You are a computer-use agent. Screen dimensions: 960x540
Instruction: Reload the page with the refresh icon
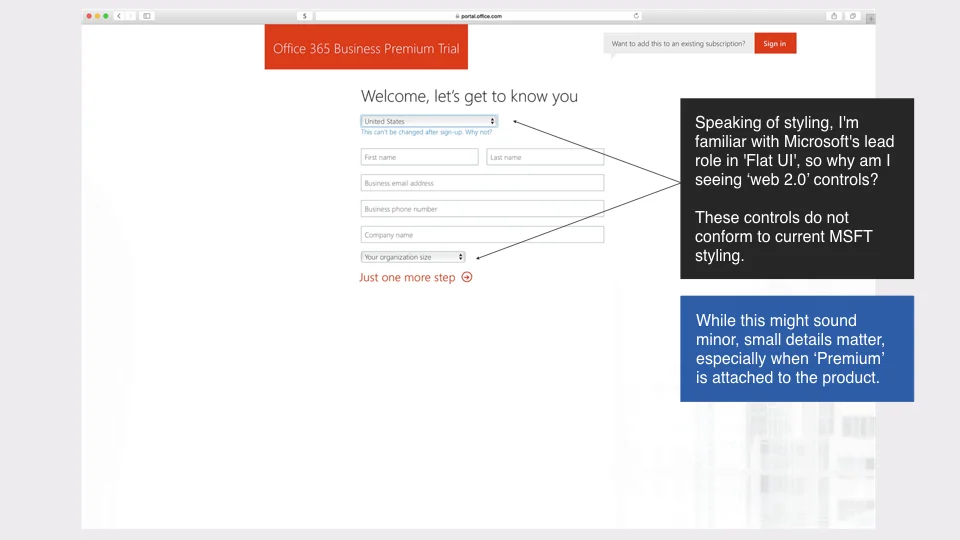(636, 16)
